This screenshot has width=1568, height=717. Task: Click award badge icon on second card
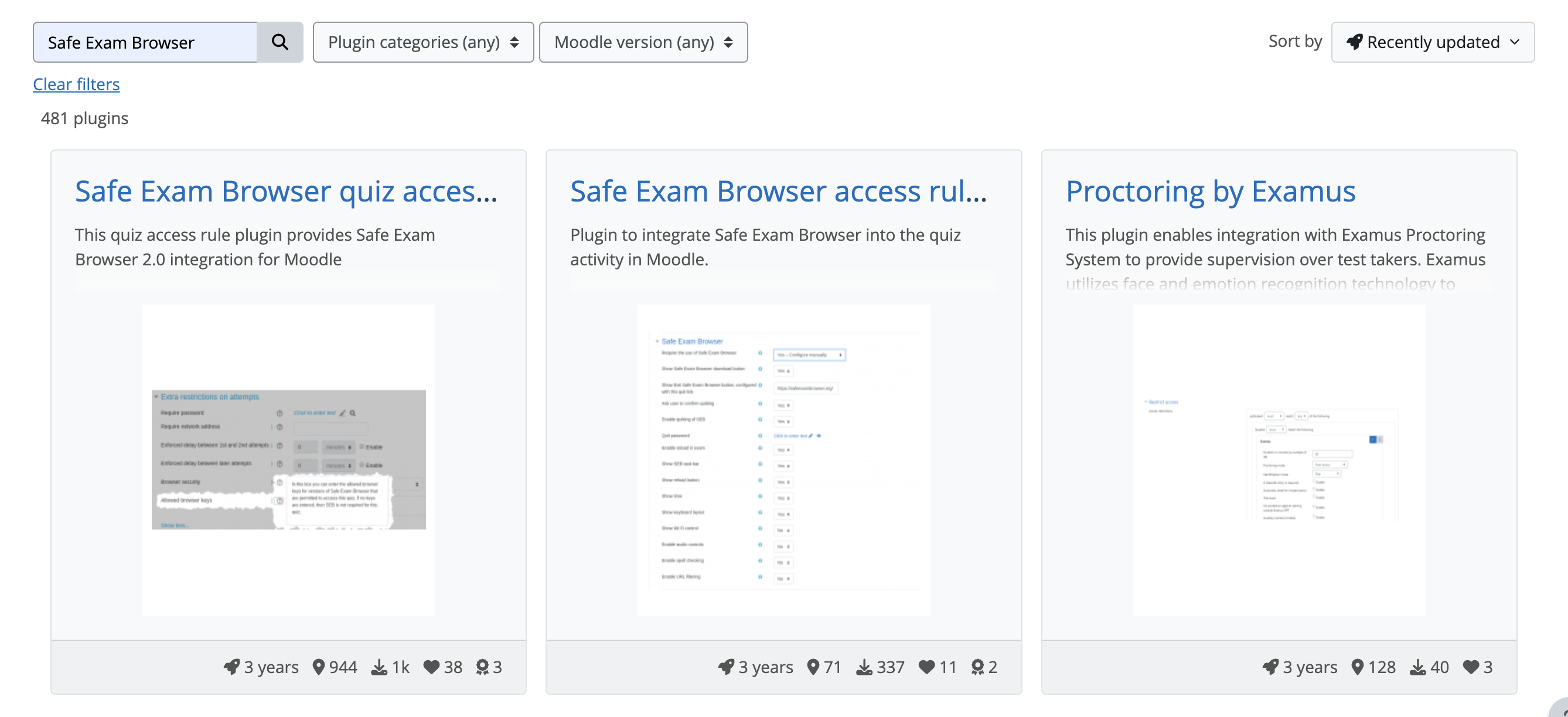(977, 667)
